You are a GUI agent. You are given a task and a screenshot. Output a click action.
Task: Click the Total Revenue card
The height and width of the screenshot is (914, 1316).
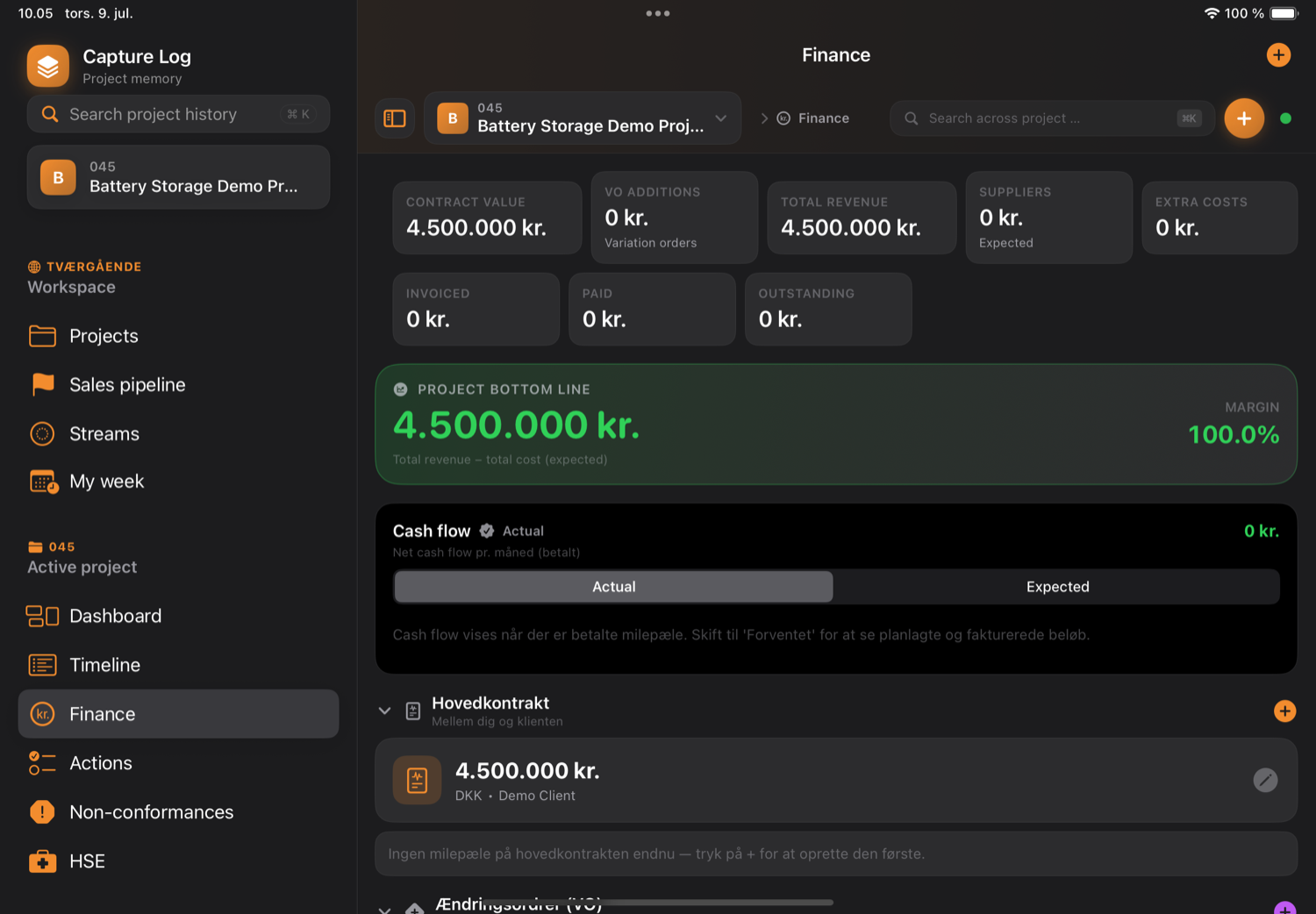(x=862, y=218)
